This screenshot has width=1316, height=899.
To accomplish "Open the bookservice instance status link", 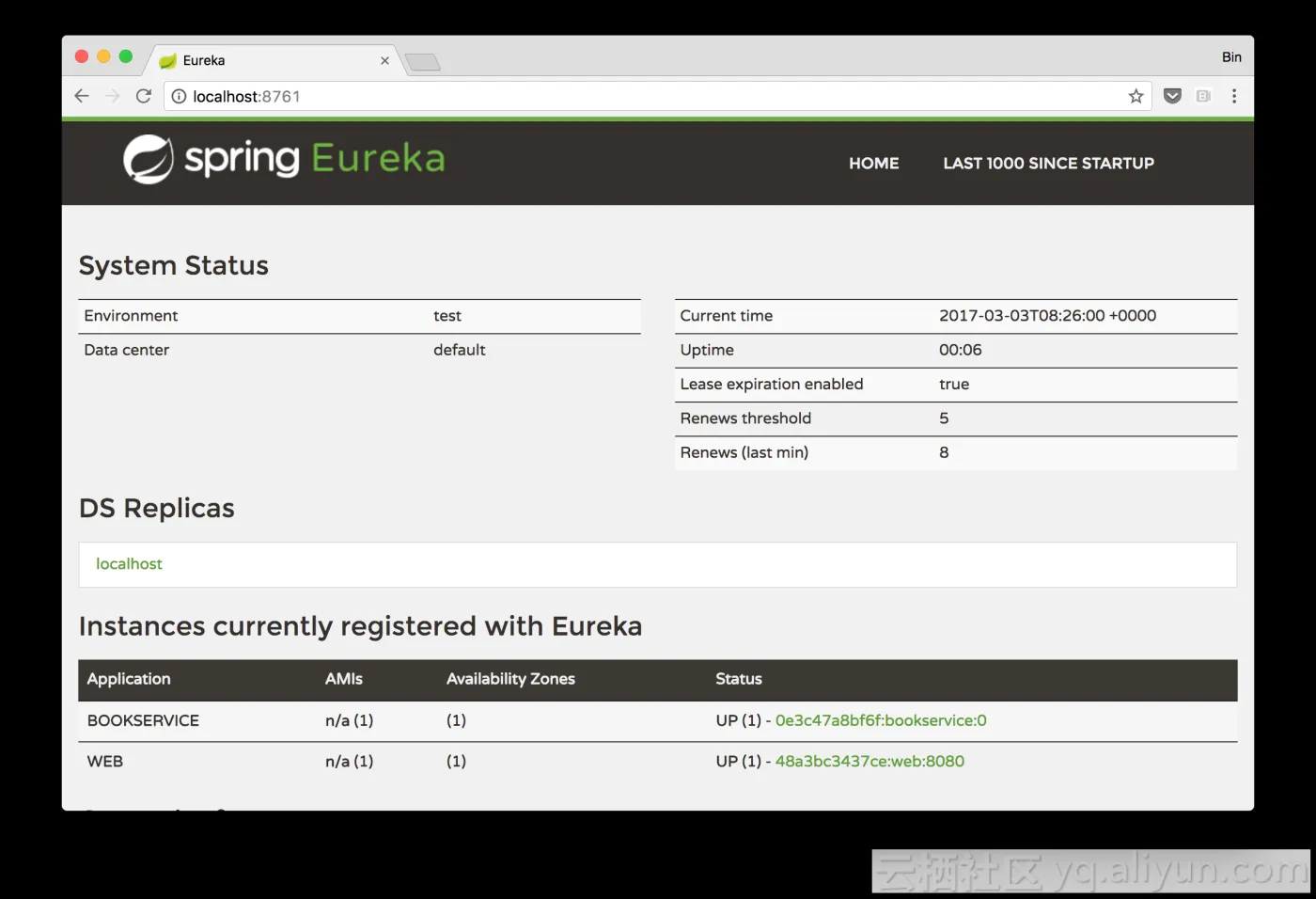I will [x=881, y=720].
